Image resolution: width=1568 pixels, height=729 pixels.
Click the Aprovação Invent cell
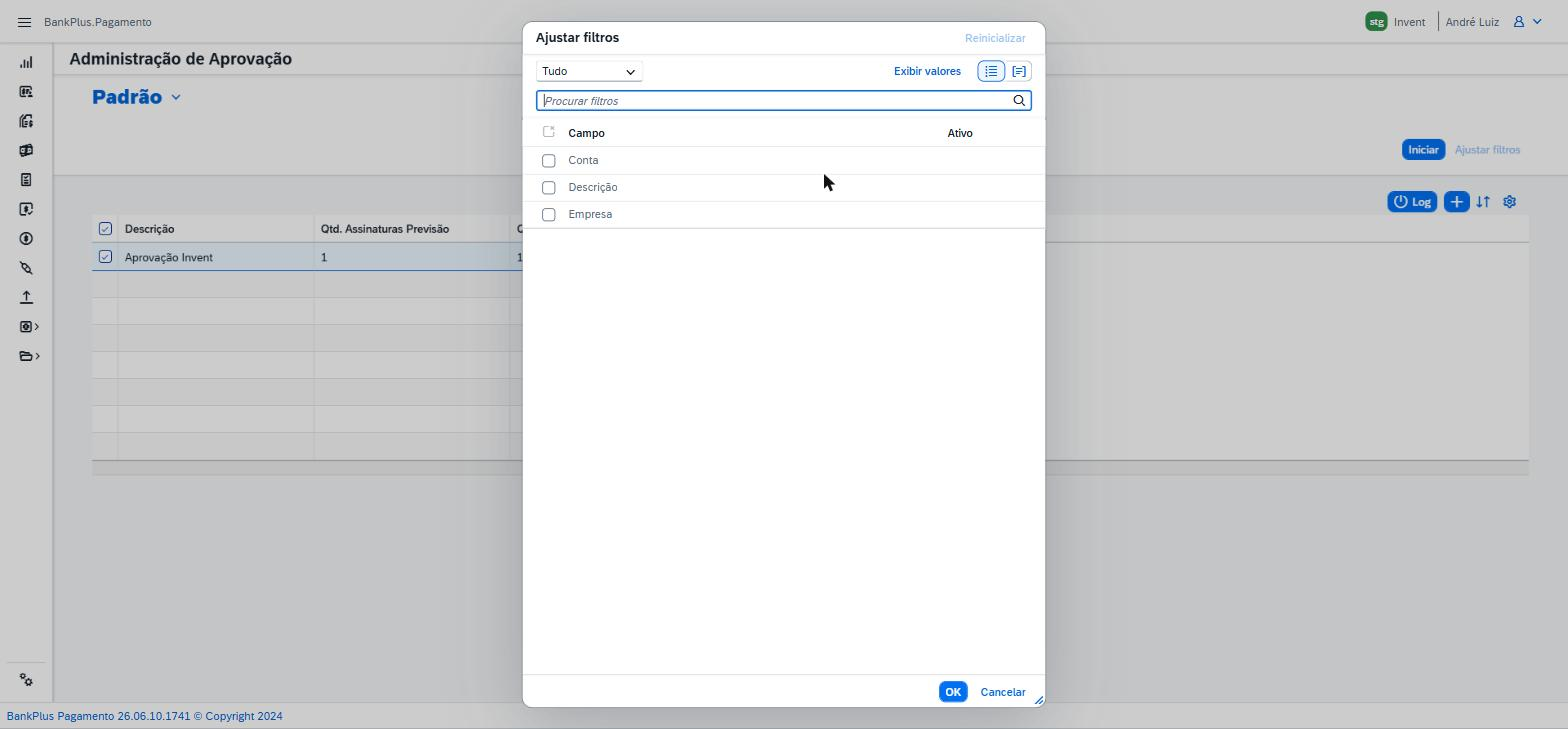(215, 257)
